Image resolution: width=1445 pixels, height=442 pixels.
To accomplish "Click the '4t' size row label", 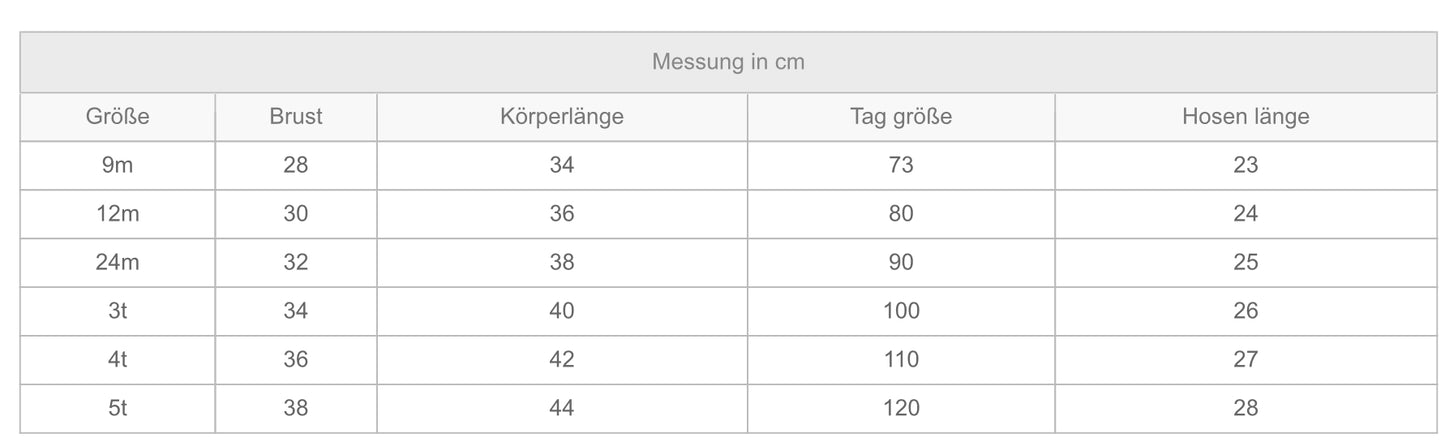I will 117,359.
